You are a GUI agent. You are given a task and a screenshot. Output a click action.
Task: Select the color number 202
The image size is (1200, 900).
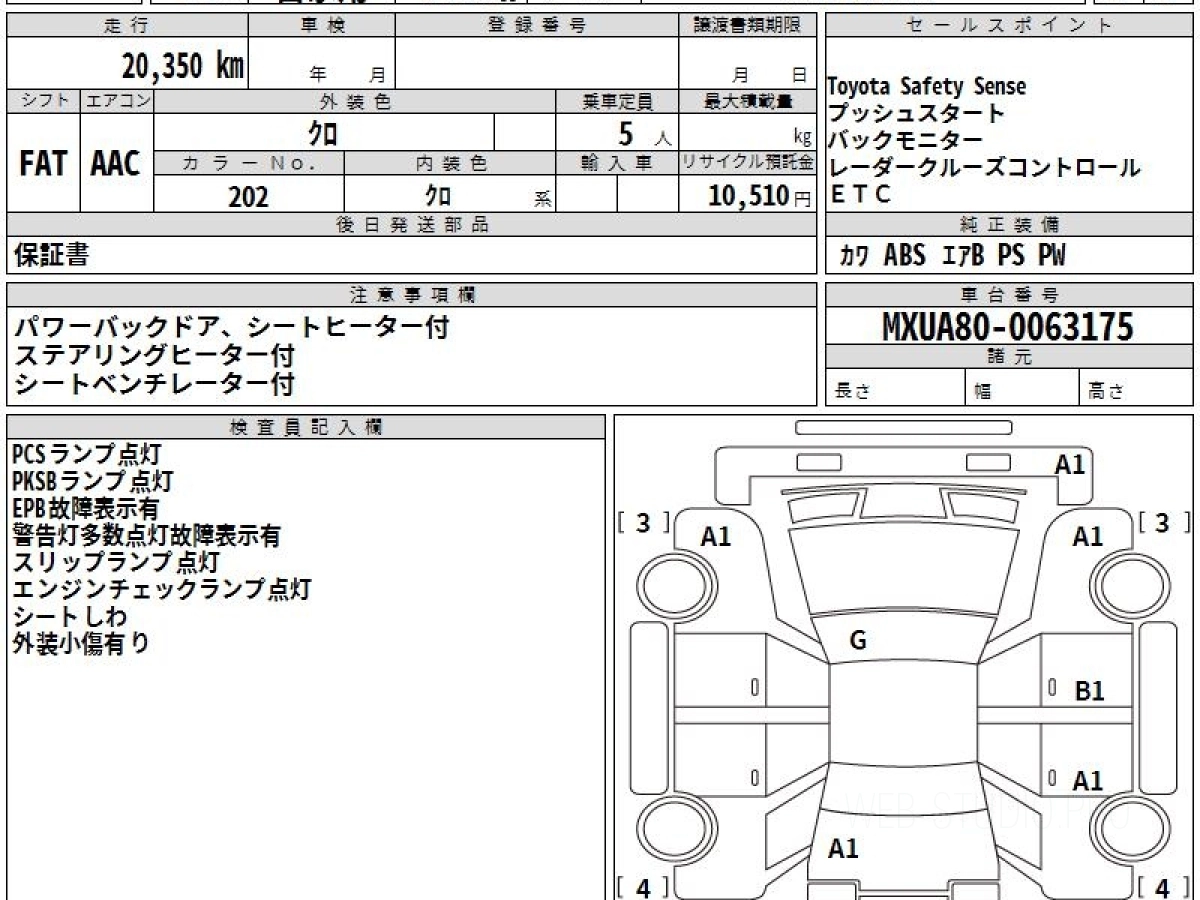coord(248,196)
